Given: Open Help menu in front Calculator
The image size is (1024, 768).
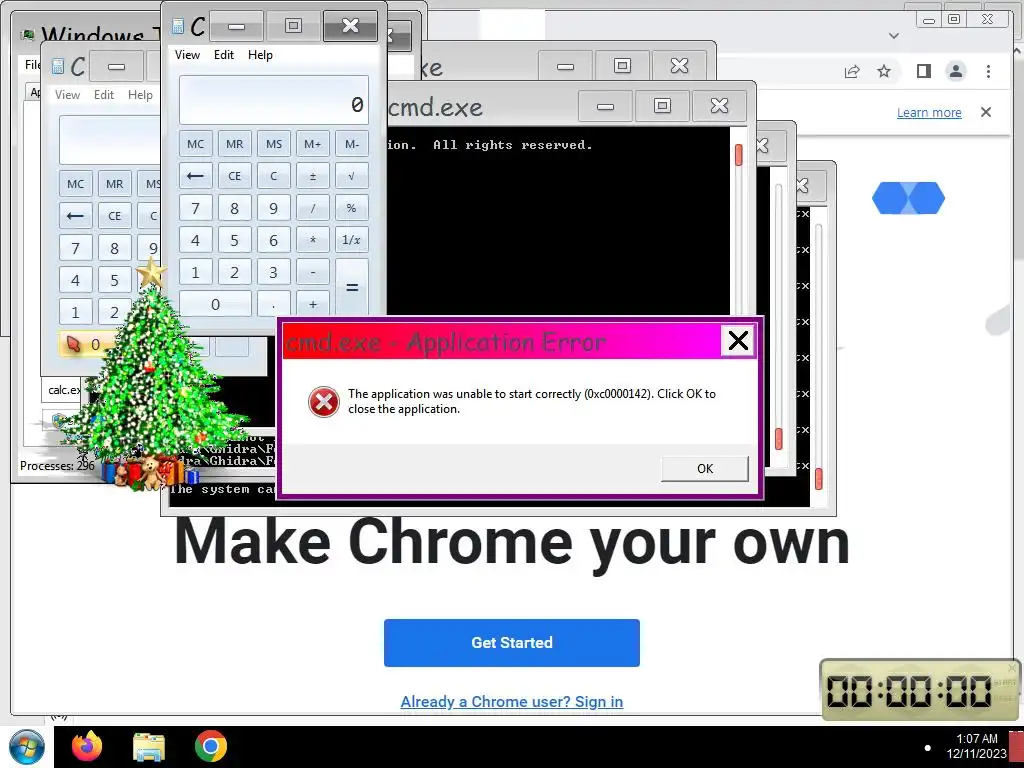Looking at the screenshot, I should pyautogui.click(x=260, y=55).
